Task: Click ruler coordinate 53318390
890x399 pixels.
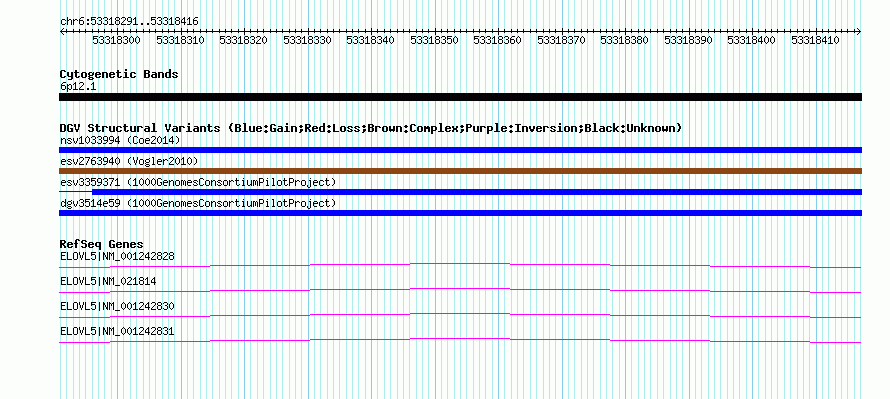Action: pyautogui.click(x=689, y=41)
